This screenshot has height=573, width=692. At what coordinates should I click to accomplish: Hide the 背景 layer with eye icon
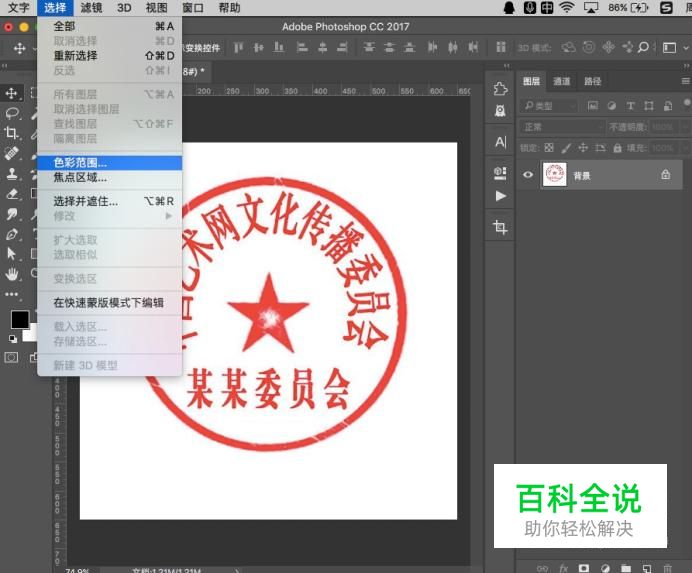tap(528, 175)
